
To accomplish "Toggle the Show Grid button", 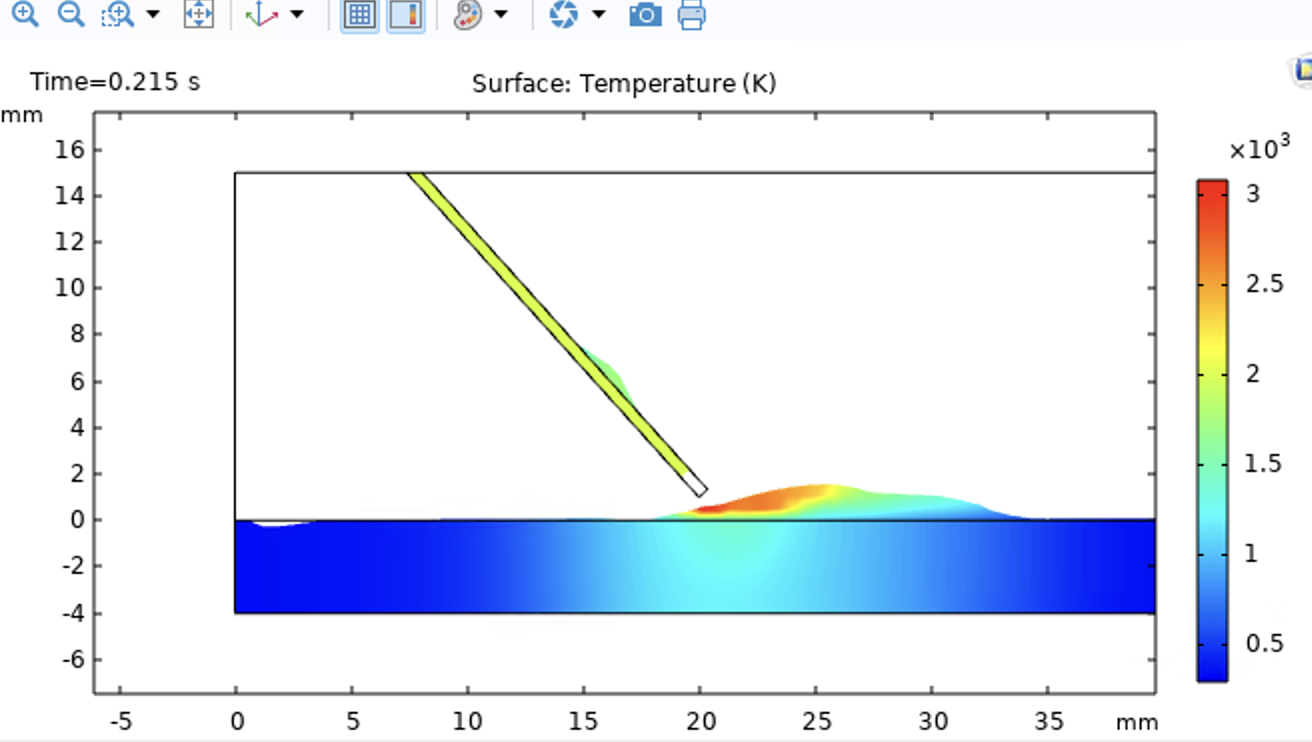I will tap(360, 14).
